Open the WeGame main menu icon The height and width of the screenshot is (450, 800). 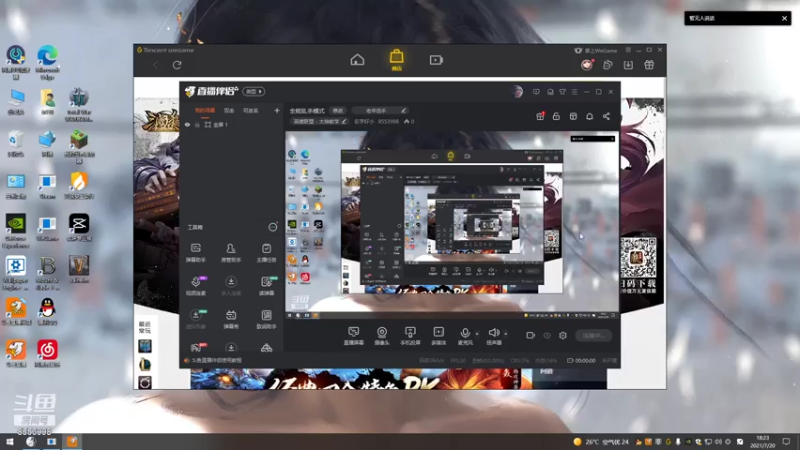(x=628, y=50)
